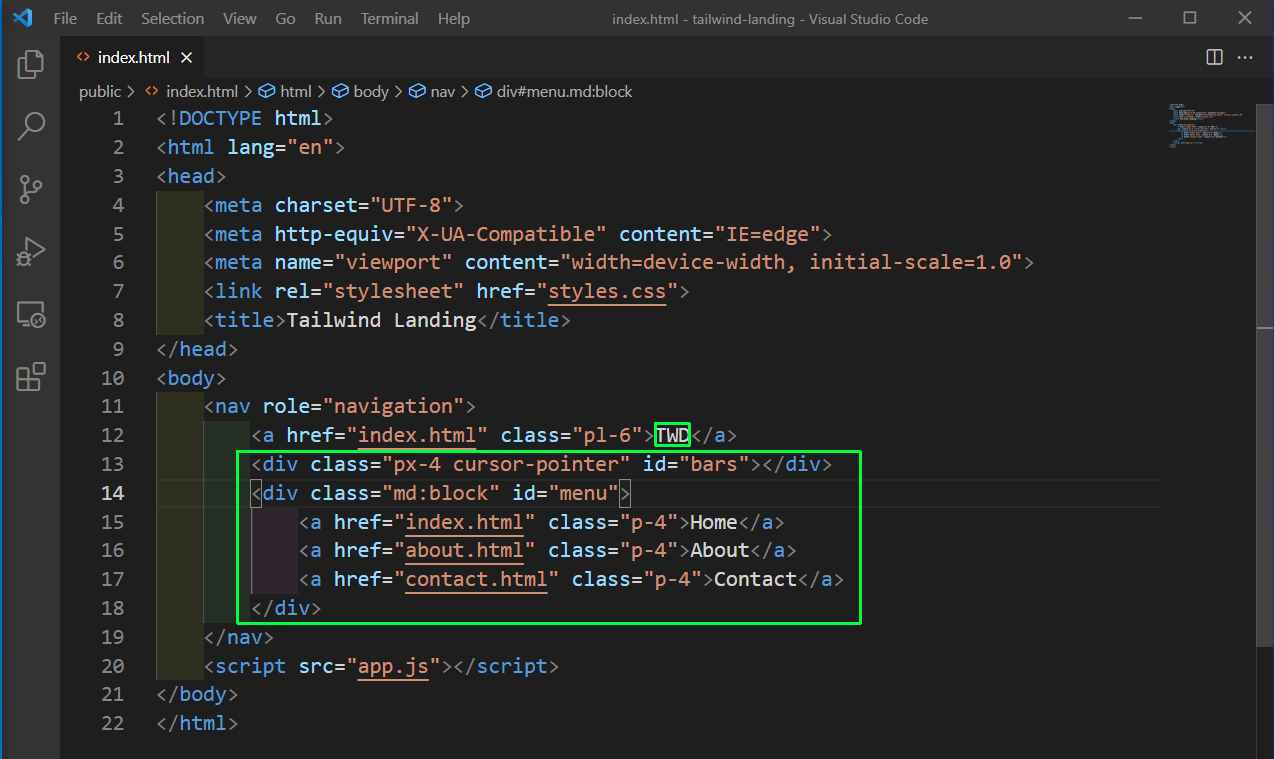This screenshot has width=1274, height=759.
Task: Click the "en" lang value
Action: (x=310, y=147)
